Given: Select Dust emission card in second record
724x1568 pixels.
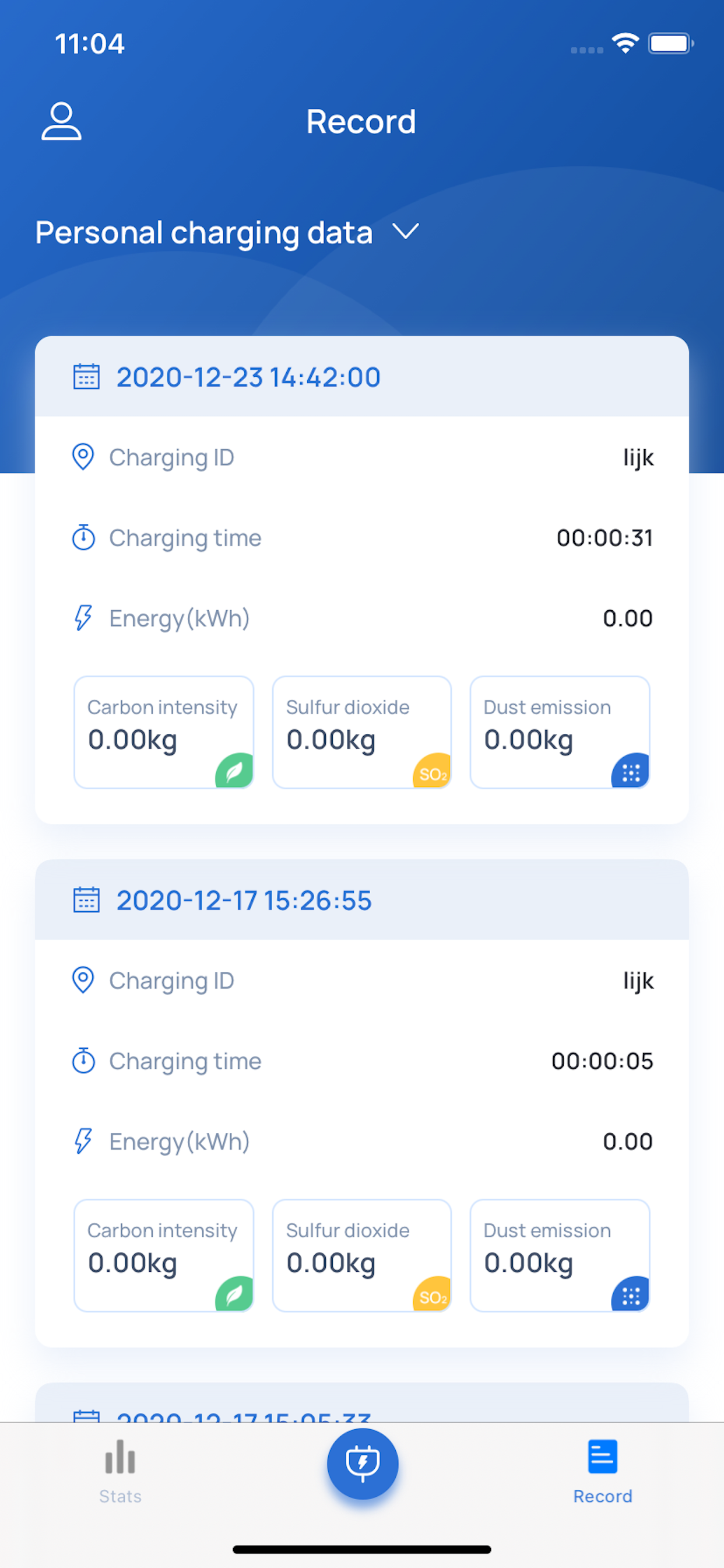Looking at the screenshot, I should (x=560, y=1255).
